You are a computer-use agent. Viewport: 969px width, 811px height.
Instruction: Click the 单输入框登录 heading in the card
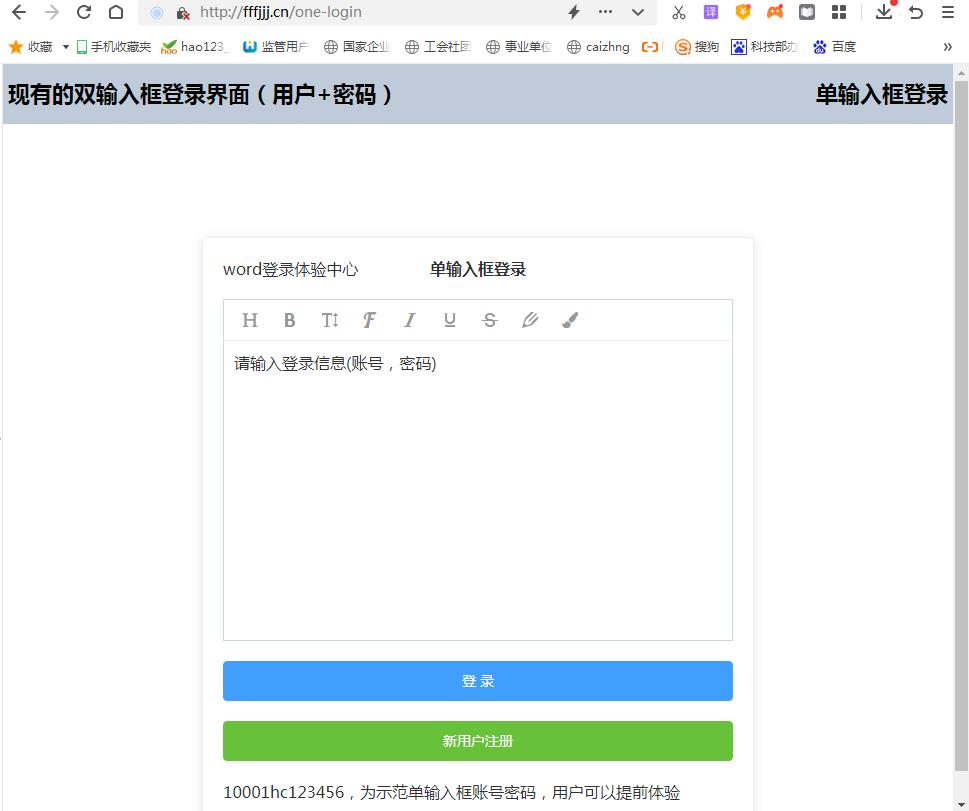tap(478, 270)
